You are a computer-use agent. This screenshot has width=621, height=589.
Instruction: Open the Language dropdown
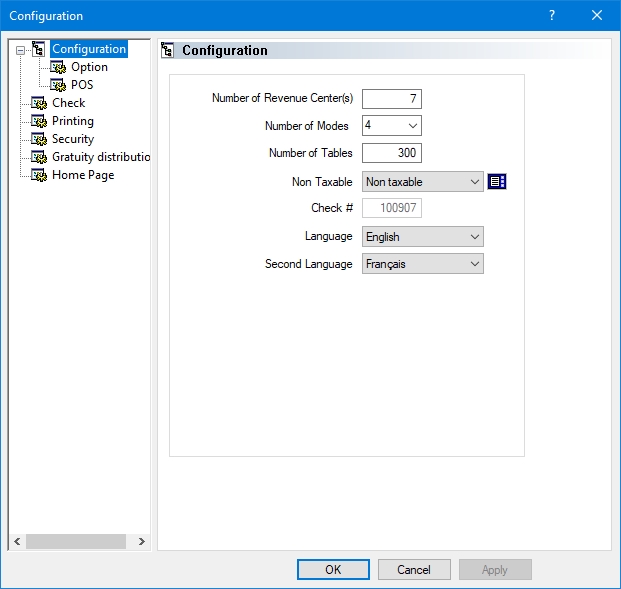[x=474, y=237]
